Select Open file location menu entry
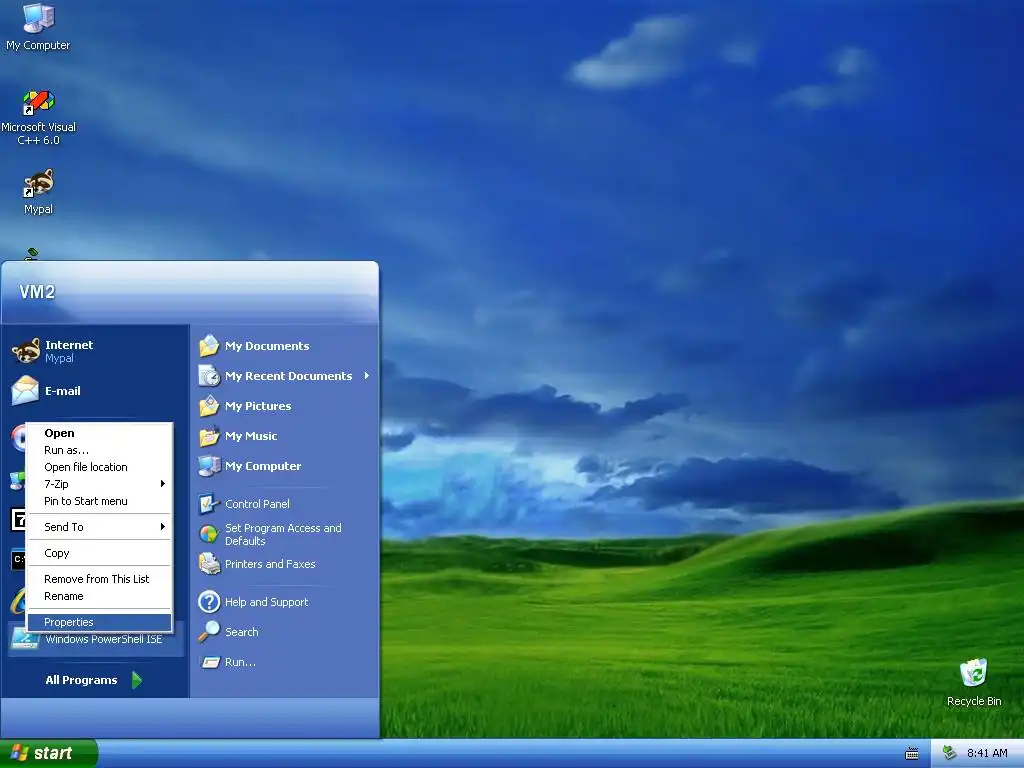 point(99,467)
